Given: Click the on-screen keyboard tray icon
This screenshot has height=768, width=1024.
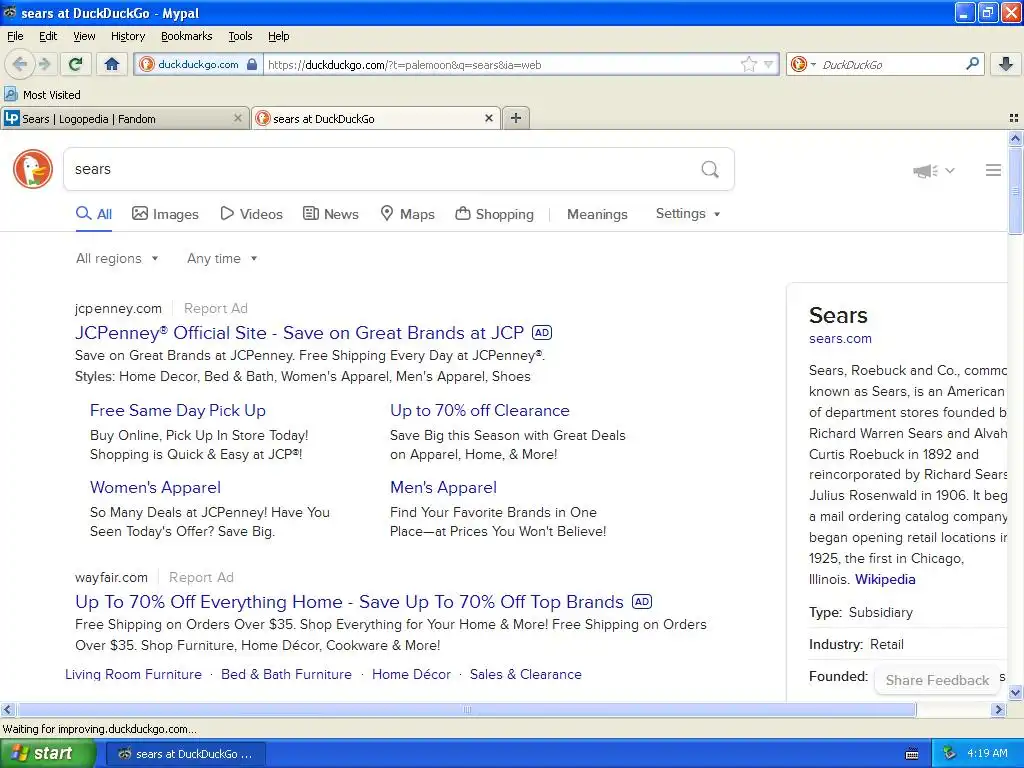Looking at the screenshot, I should (912, 754).
